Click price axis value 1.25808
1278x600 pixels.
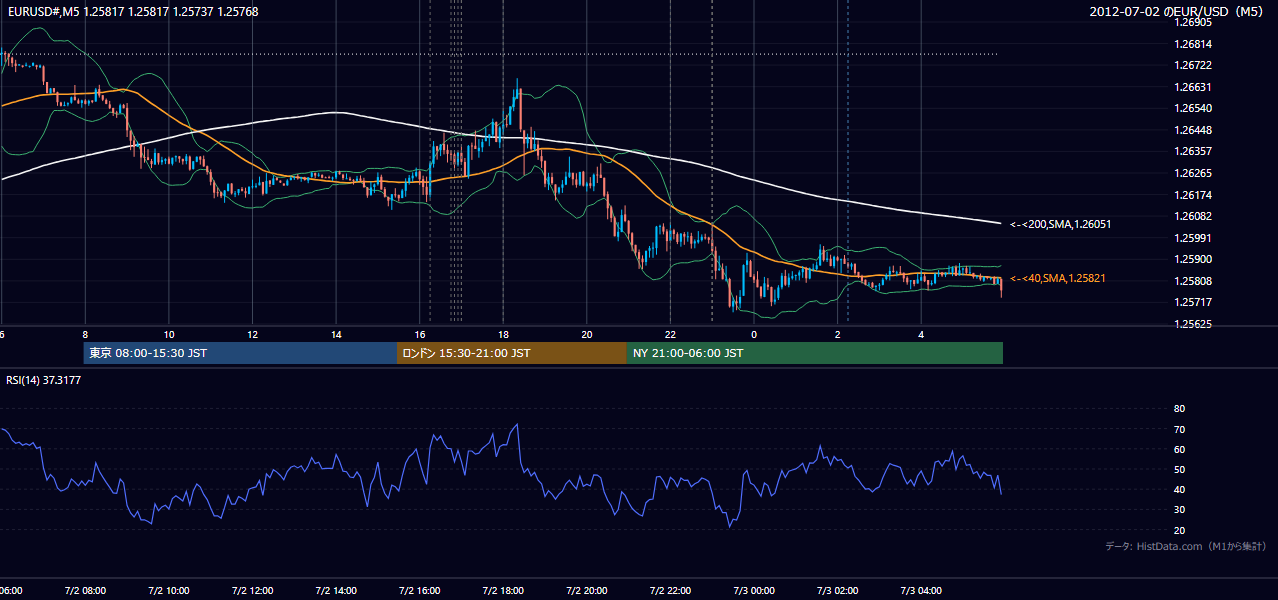1195,281
